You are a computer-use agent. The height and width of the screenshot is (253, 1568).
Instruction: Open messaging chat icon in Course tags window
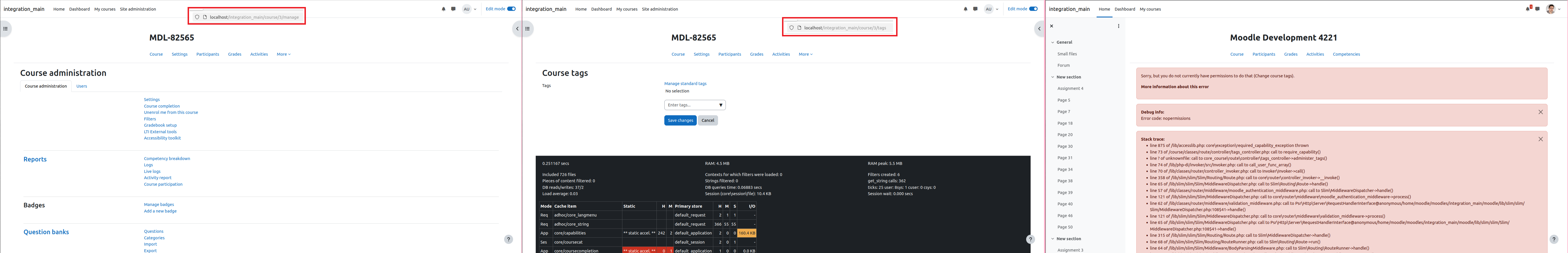pyautogui.click(x=975, y=9)
